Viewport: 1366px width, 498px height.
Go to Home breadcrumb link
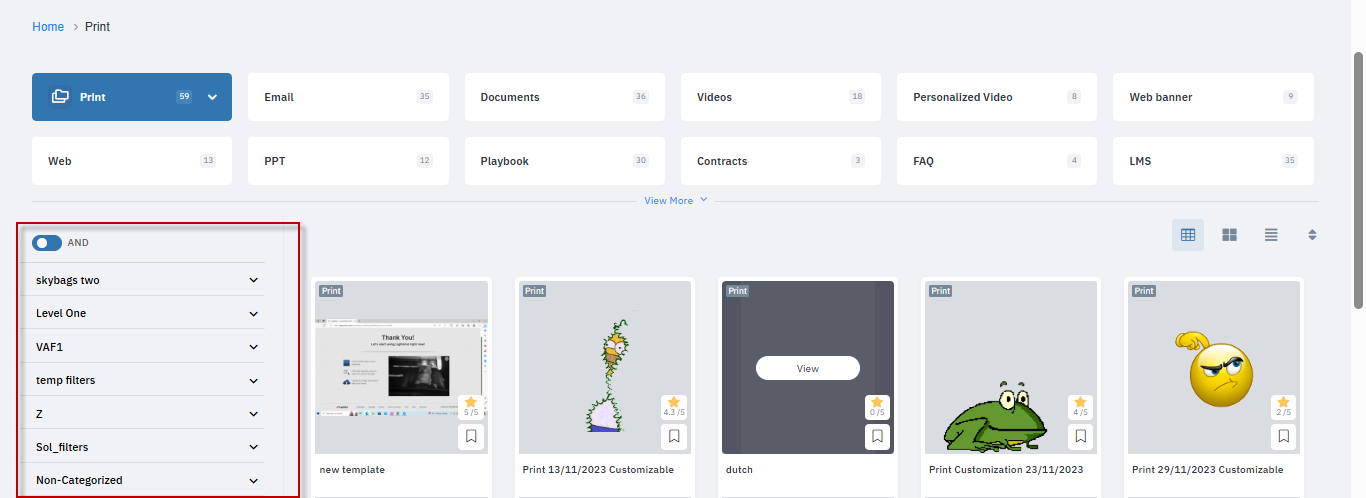coord(48,27)
